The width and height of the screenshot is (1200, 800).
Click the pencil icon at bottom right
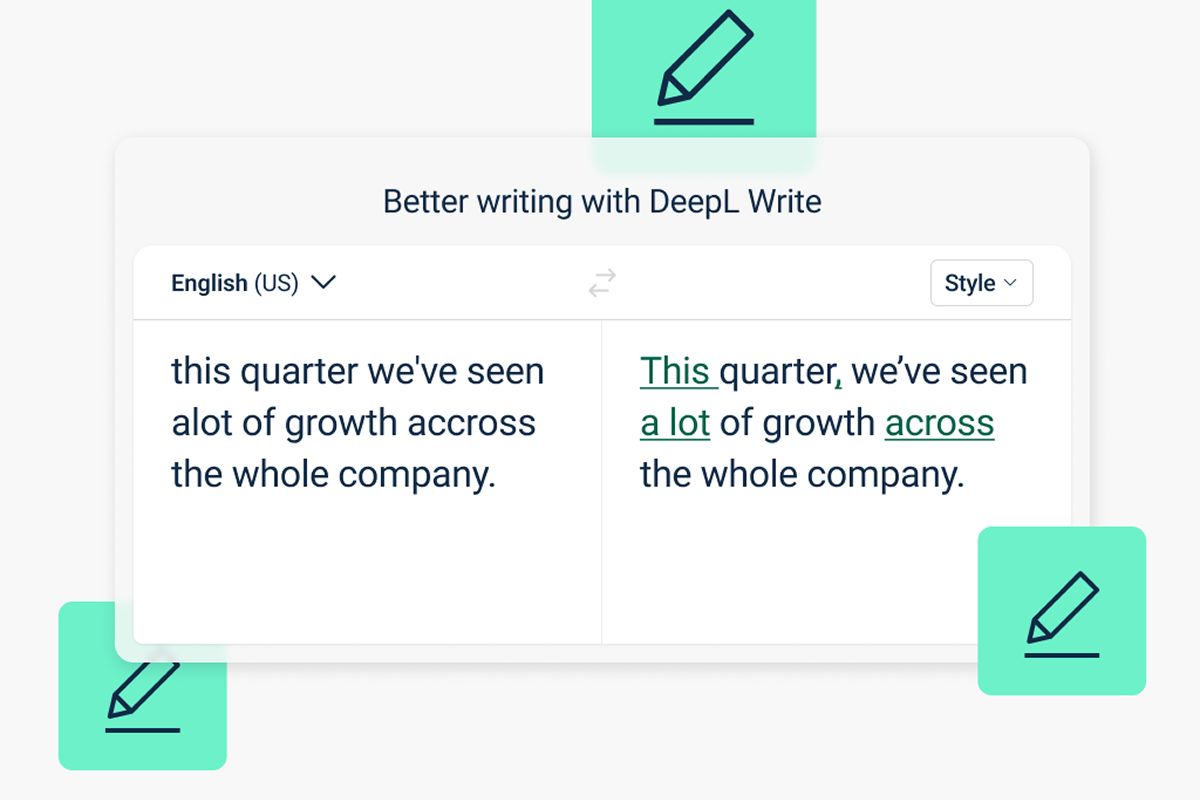[1061, 612]
